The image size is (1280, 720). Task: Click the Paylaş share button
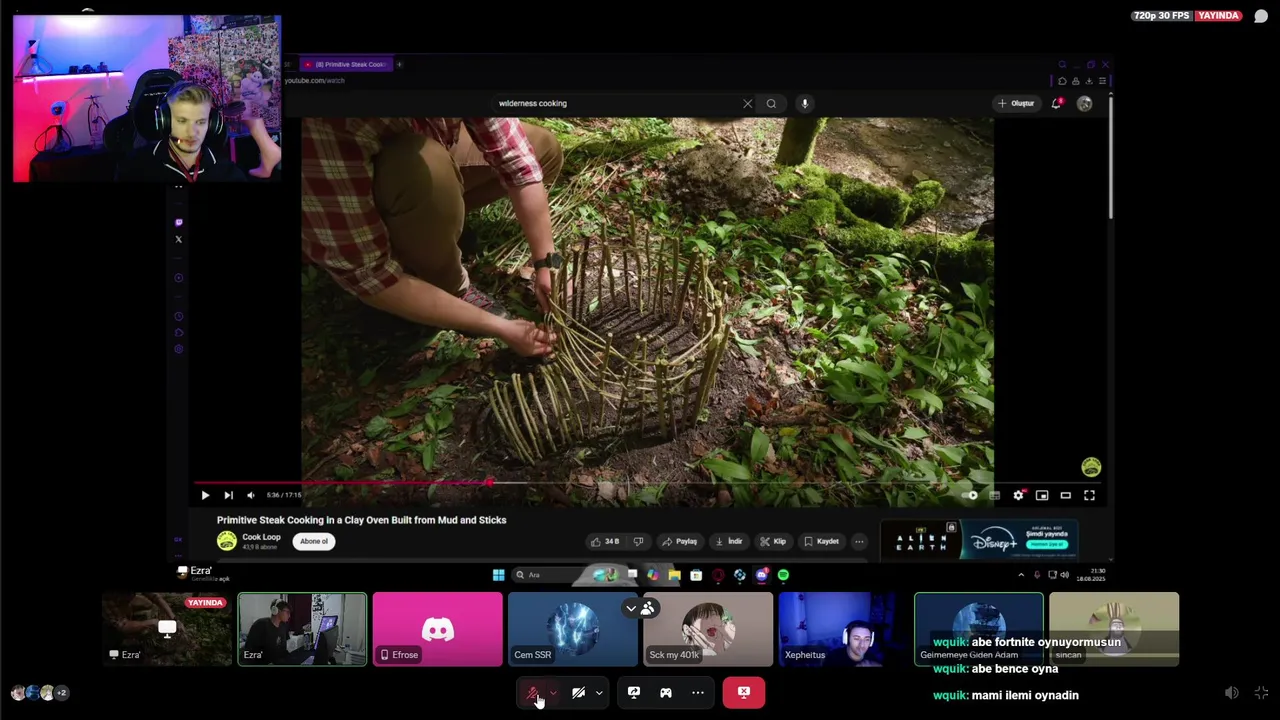[679, 541]
